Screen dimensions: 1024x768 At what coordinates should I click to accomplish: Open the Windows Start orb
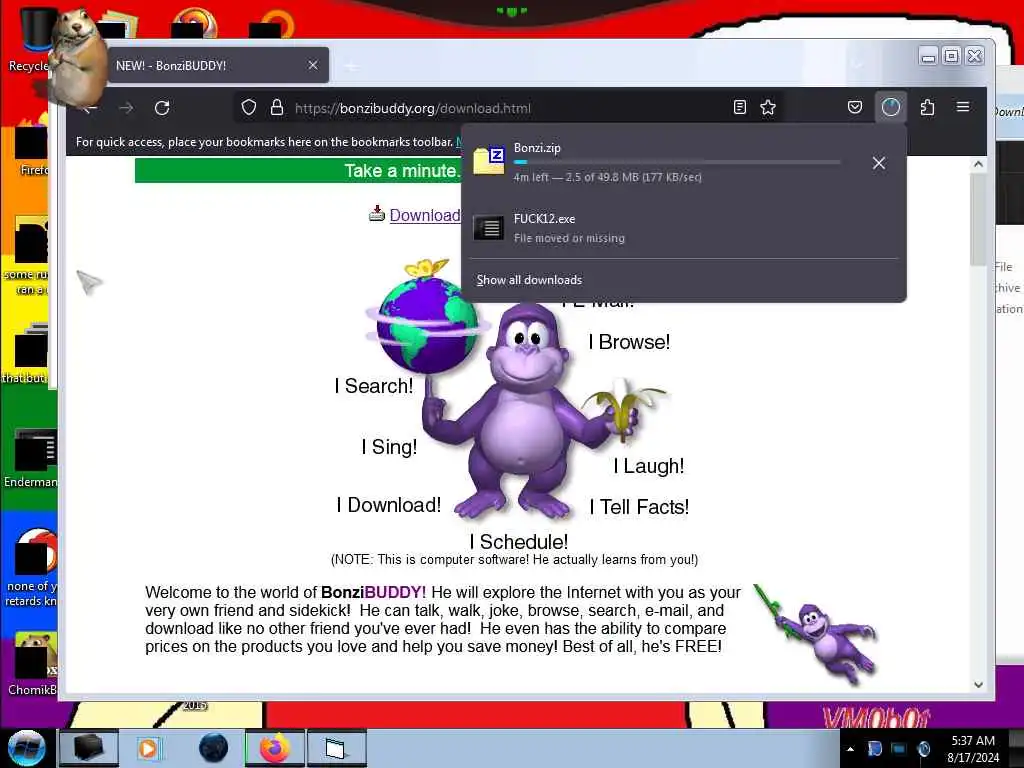click(26, 748)
